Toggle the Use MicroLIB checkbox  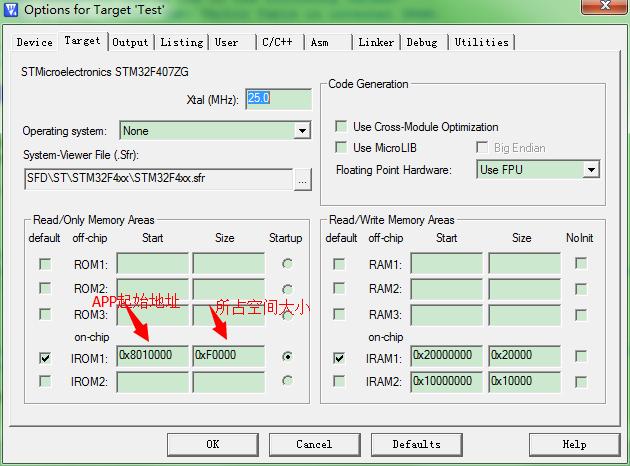[x=341, y=147]
